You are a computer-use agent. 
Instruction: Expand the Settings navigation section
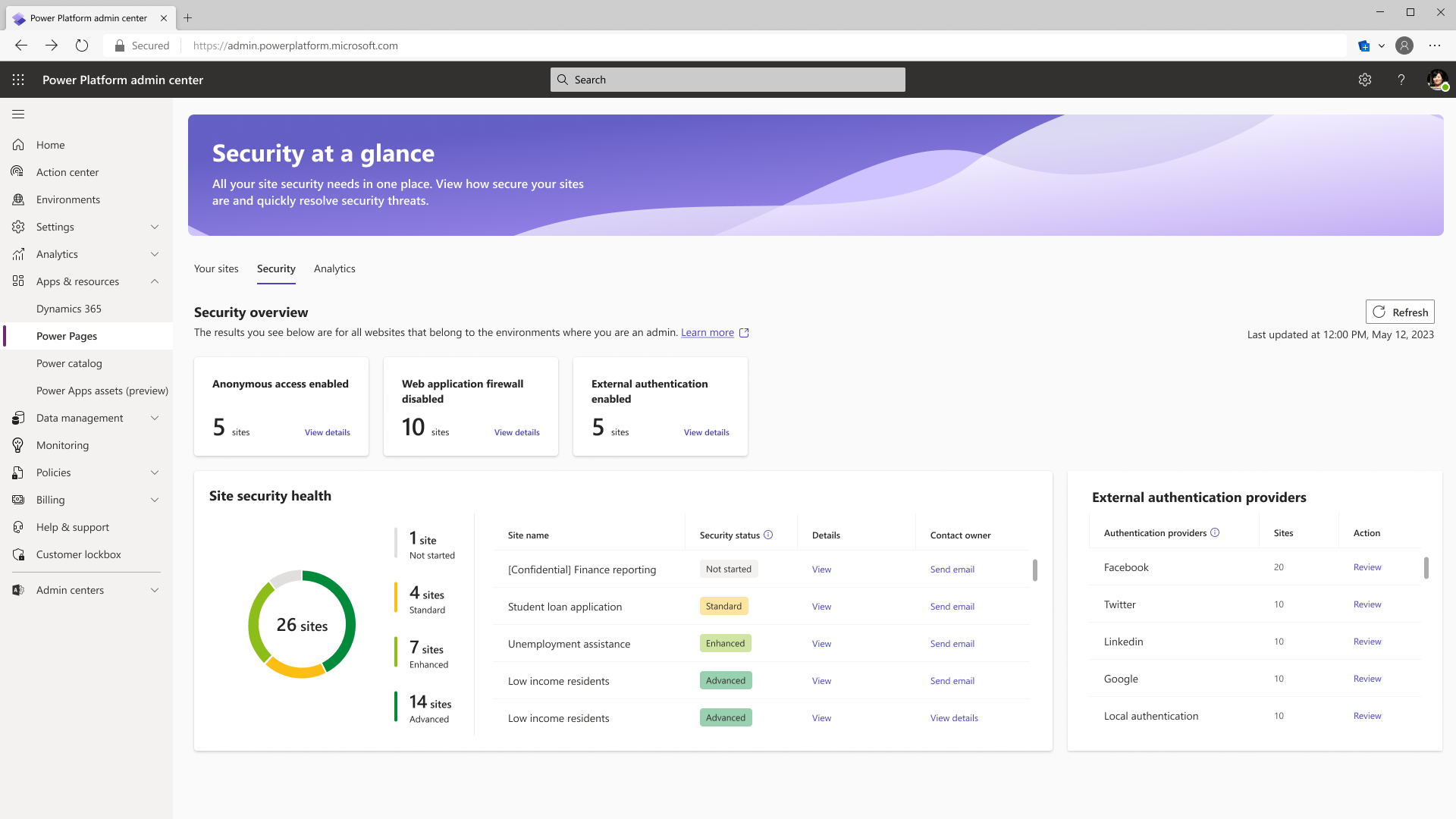[x=155, y=227]
